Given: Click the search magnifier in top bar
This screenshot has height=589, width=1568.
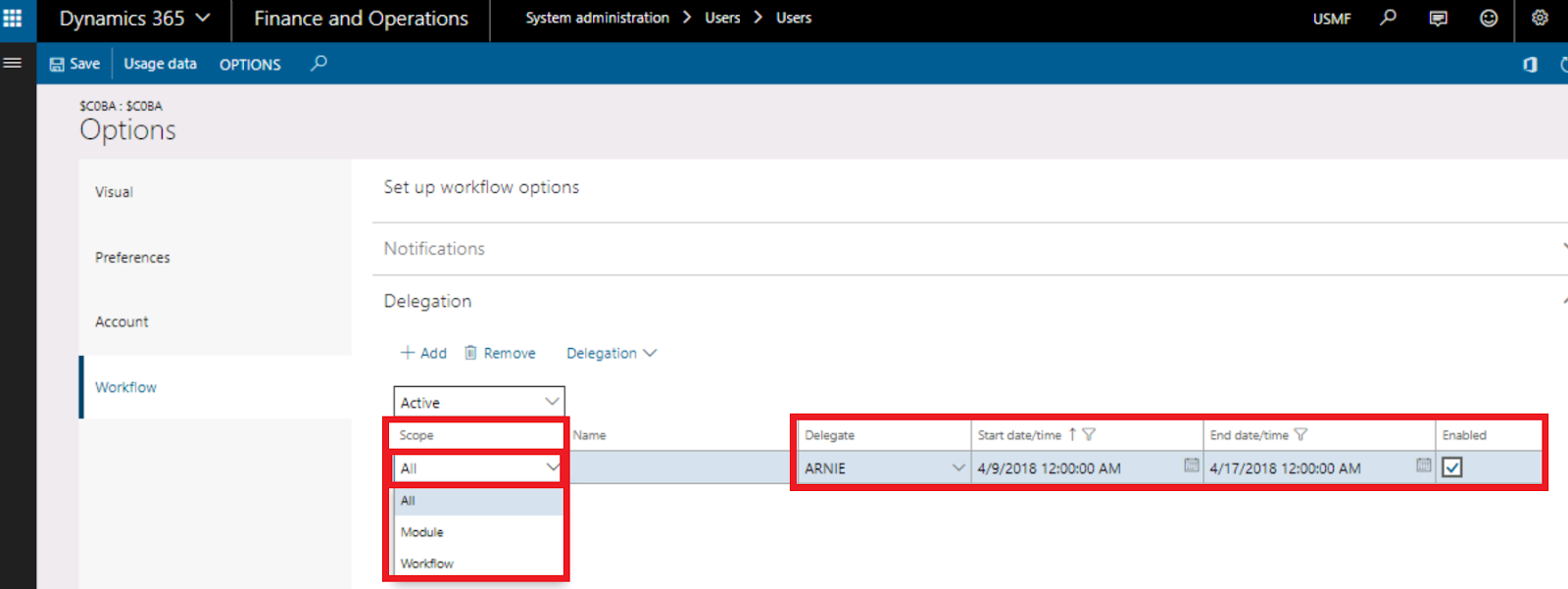Looking at the screenshot, I should 1388,18.
